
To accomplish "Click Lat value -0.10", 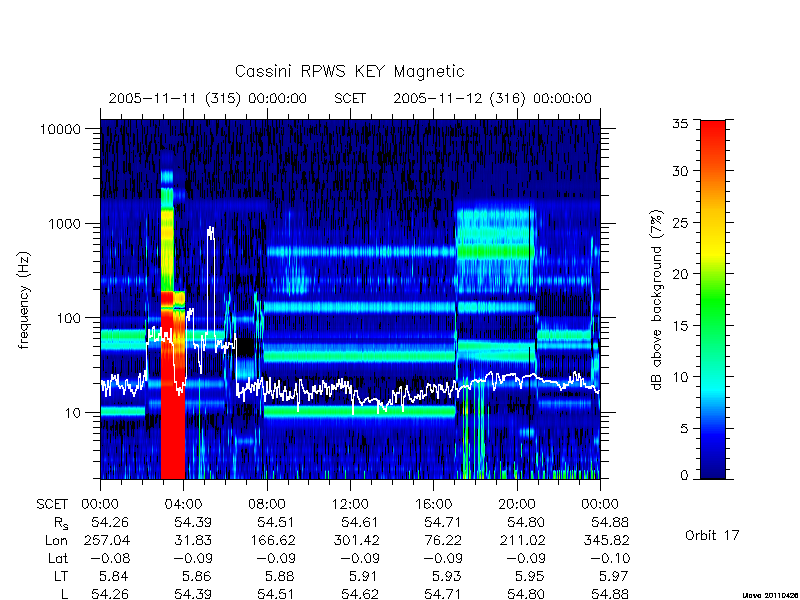I will click(610, 558).
